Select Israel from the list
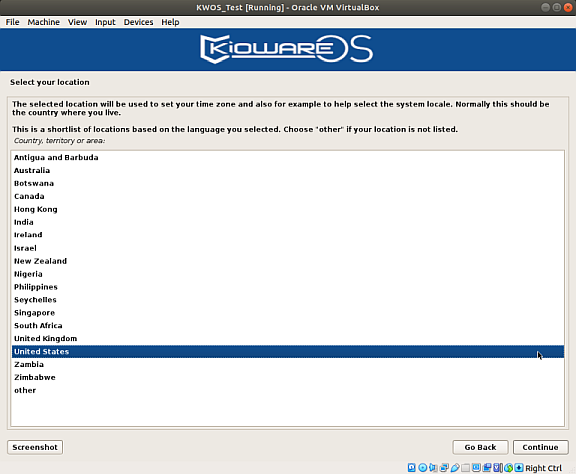This screenshot has height=474, width=576. (288, 248)
